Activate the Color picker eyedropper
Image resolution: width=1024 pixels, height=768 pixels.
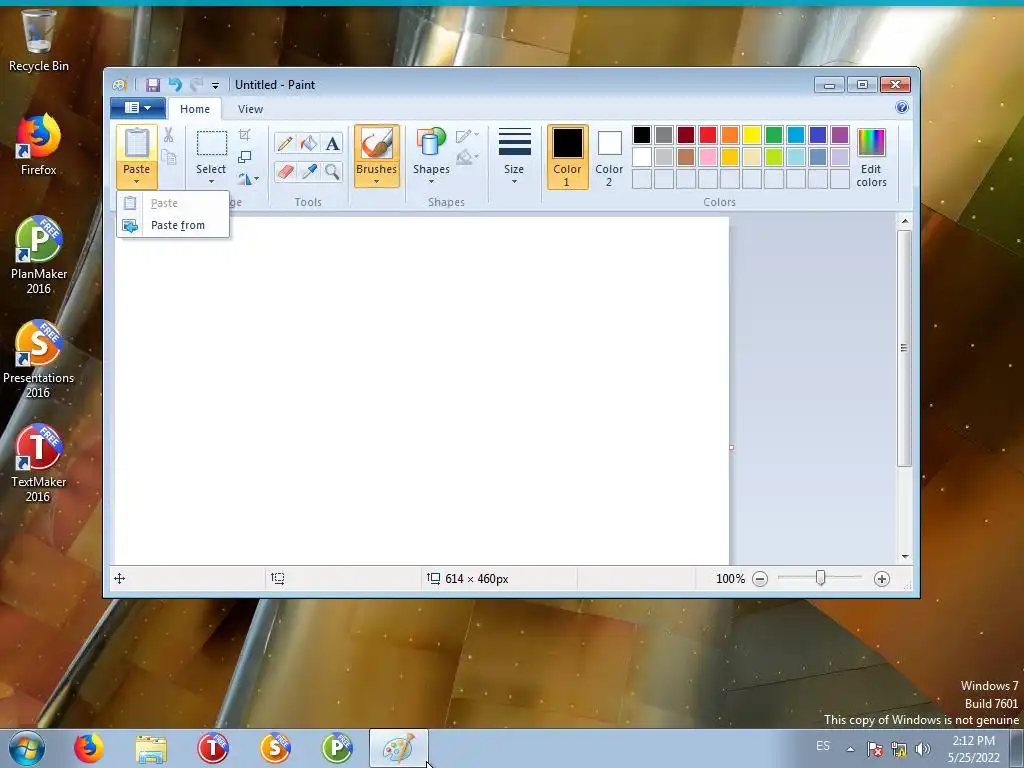click(309, 172)
